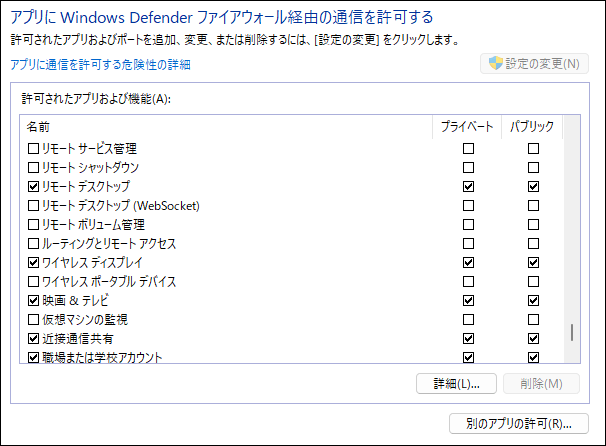Toggle パブリック checkbox for 近接通信共有

click(x=533, y=339)
